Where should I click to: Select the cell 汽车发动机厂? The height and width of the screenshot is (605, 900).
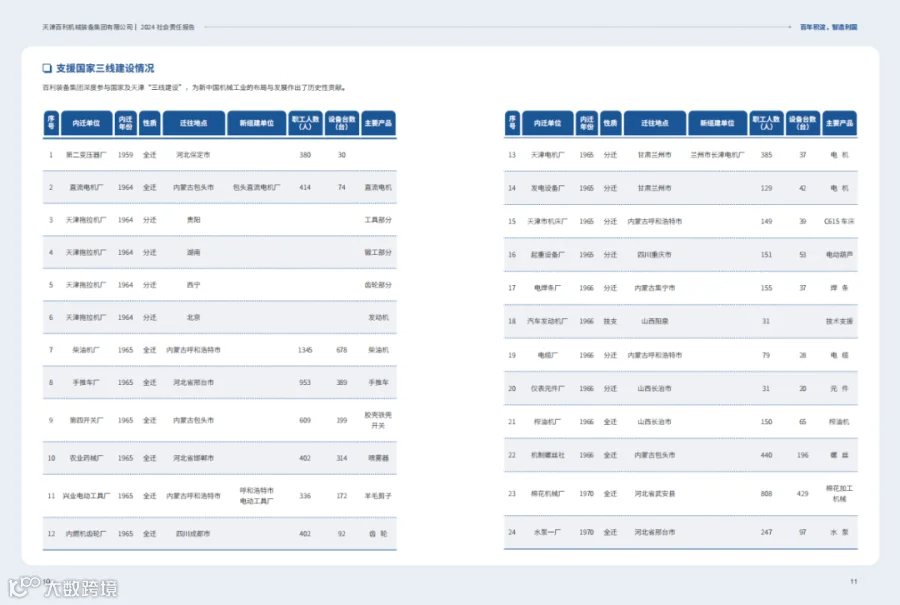click(x=548, y=321)
